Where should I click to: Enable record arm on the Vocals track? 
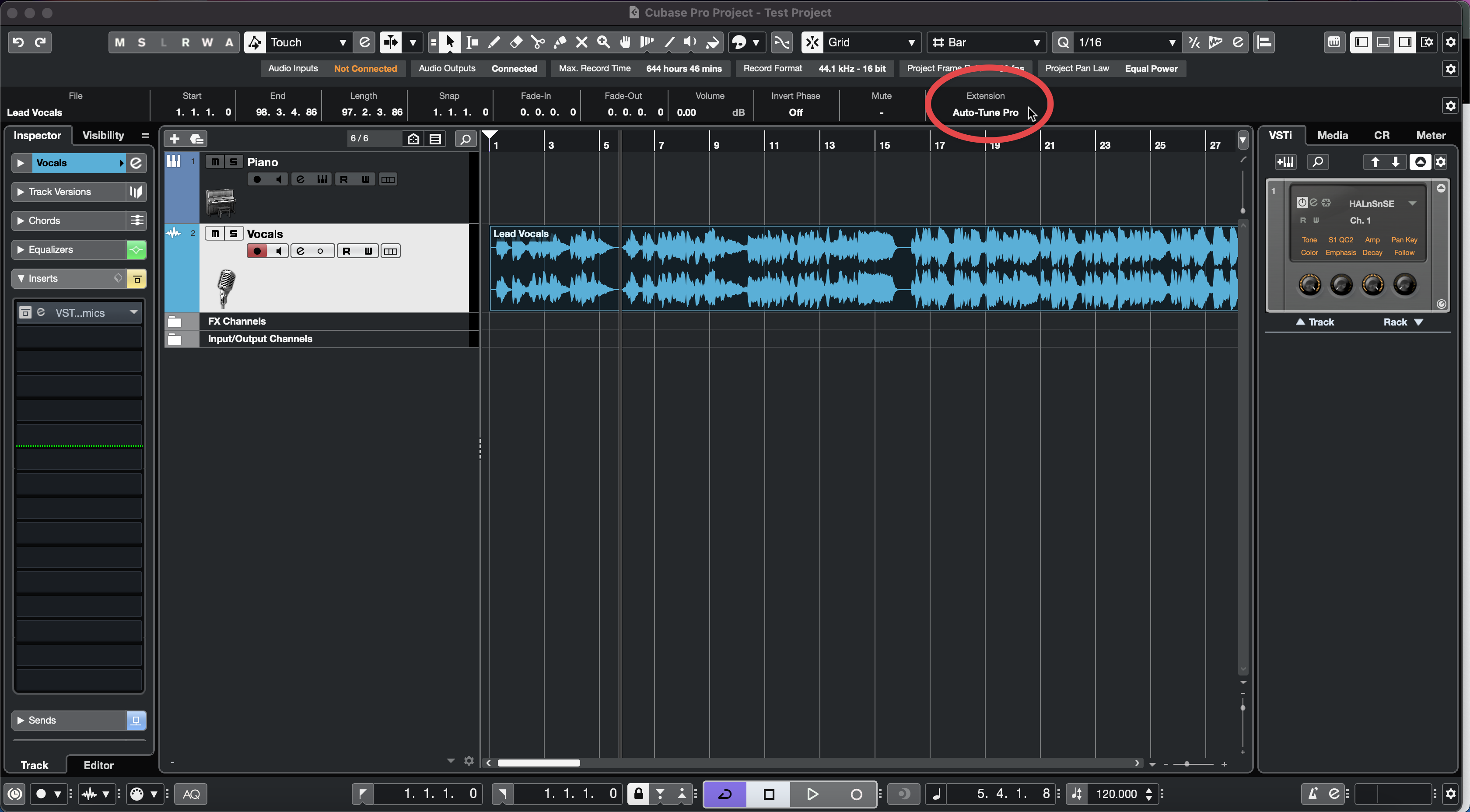point(257,251)
